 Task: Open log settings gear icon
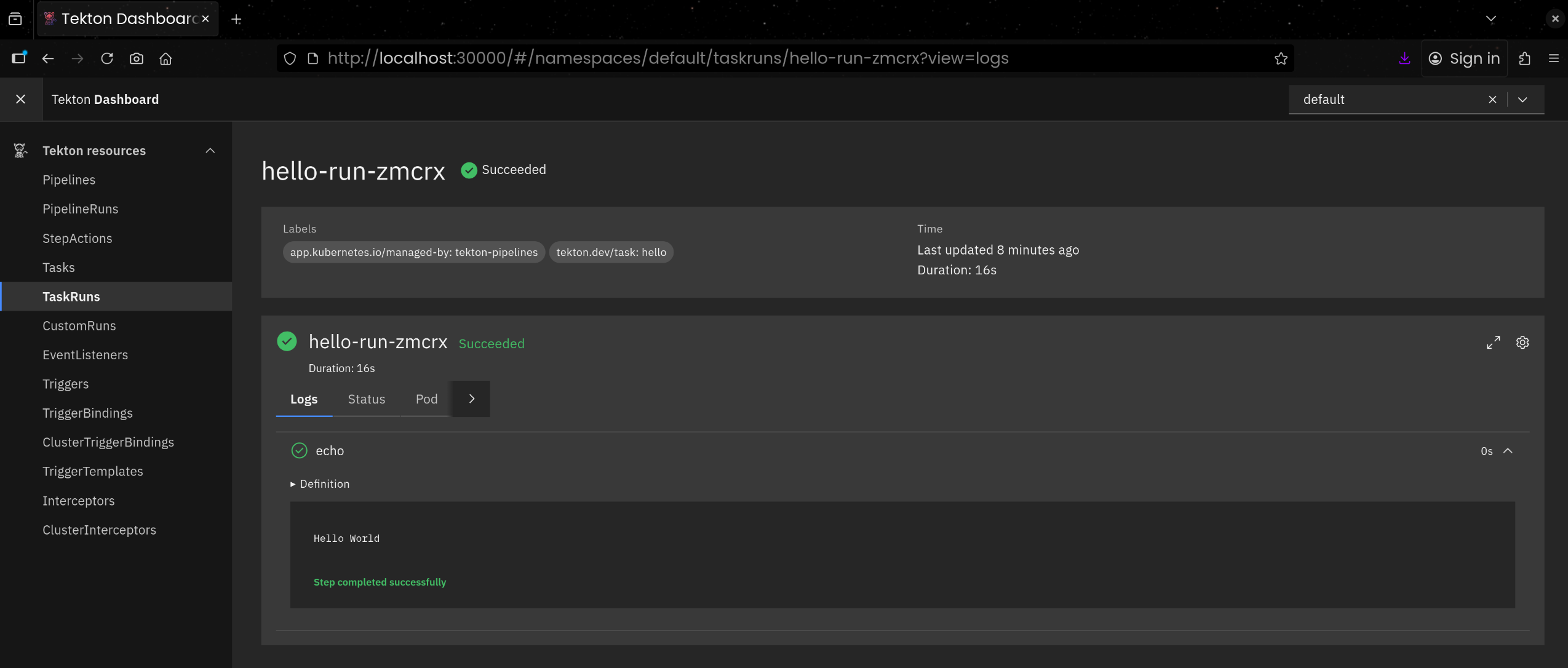tap(1522, 343)
